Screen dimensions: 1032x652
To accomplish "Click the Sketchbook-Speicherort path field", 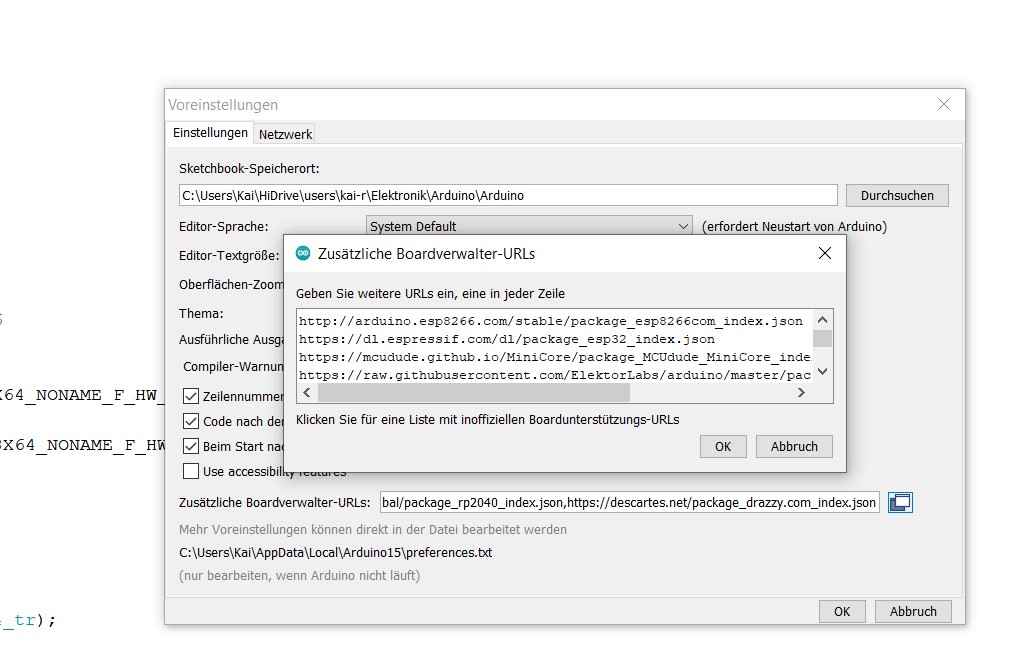I will click(x=508, y=195).
